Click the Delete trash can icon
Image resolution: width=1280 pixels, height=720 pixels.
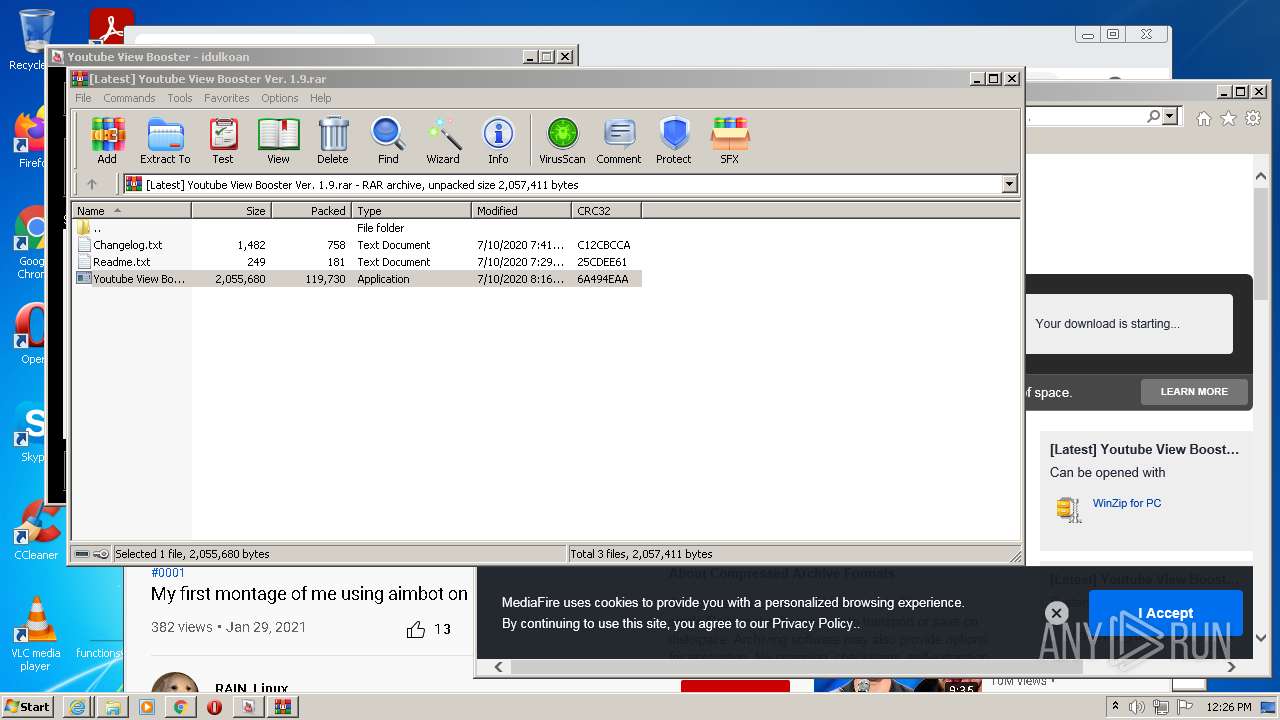333,140
